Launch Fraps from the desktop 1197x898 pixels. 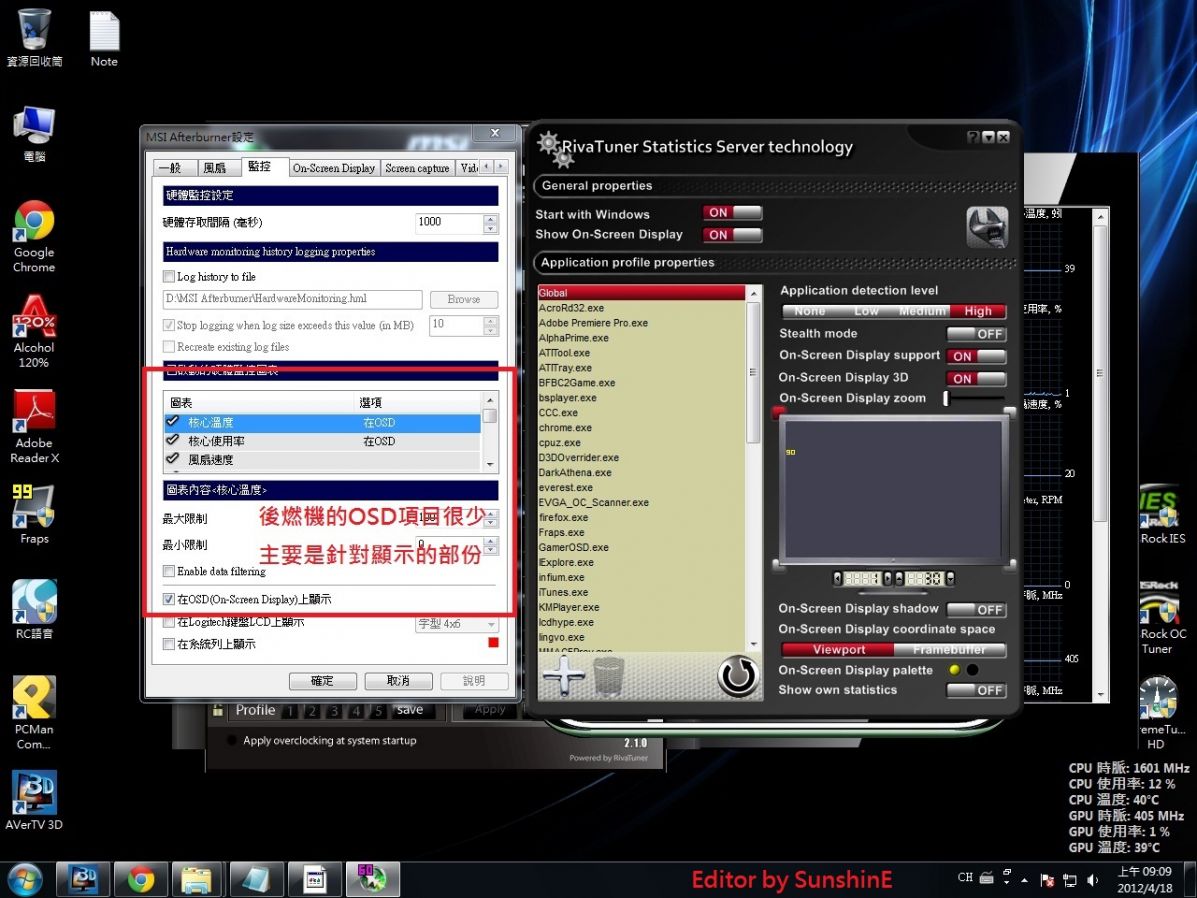(x=34, y=513)
